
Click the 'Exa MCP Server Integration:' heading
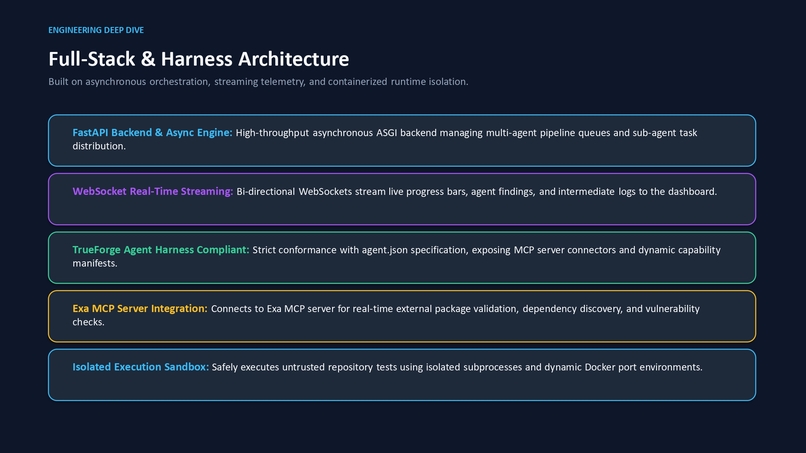pyautogui.click(x=140, y=309)
